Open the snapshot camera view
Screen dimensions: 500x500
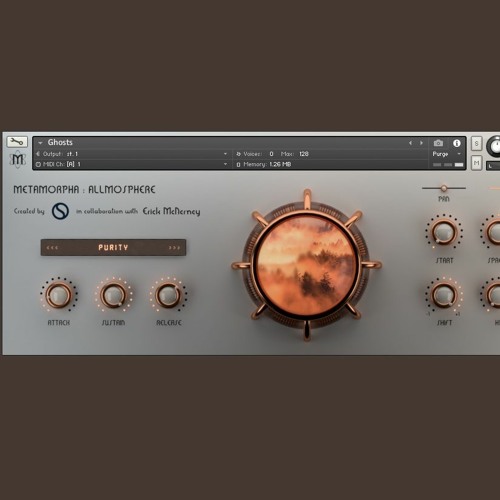[x=438, y=143]
